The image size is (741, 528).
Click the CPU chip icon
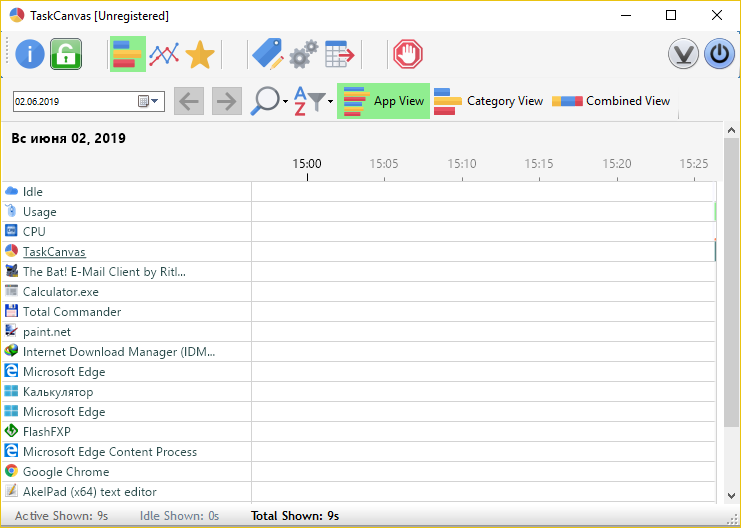coord(11,231)
